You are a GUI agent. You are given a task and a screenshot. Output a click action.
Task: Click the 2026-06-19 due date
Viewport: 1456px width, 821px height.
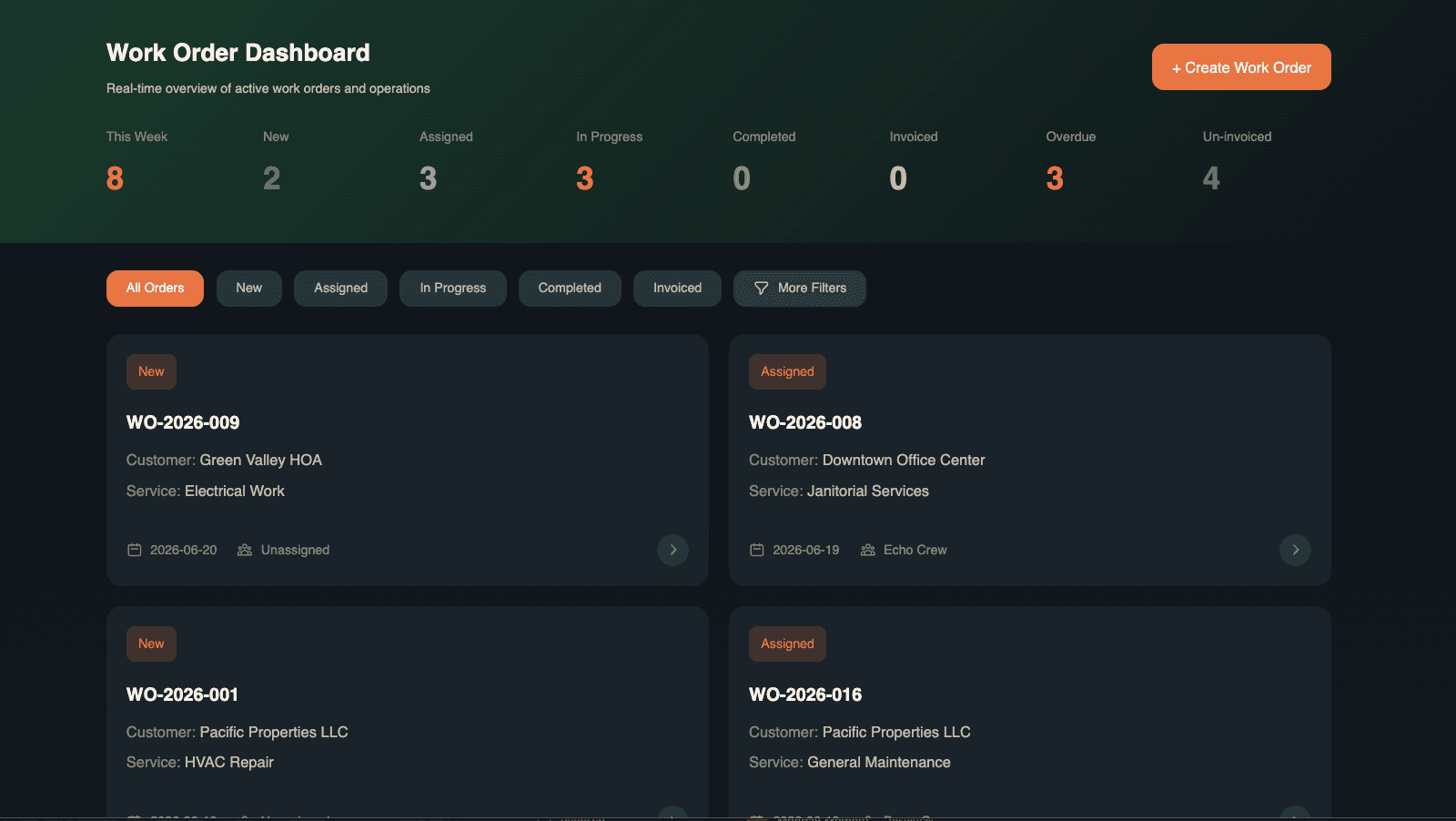pos(806,550)
